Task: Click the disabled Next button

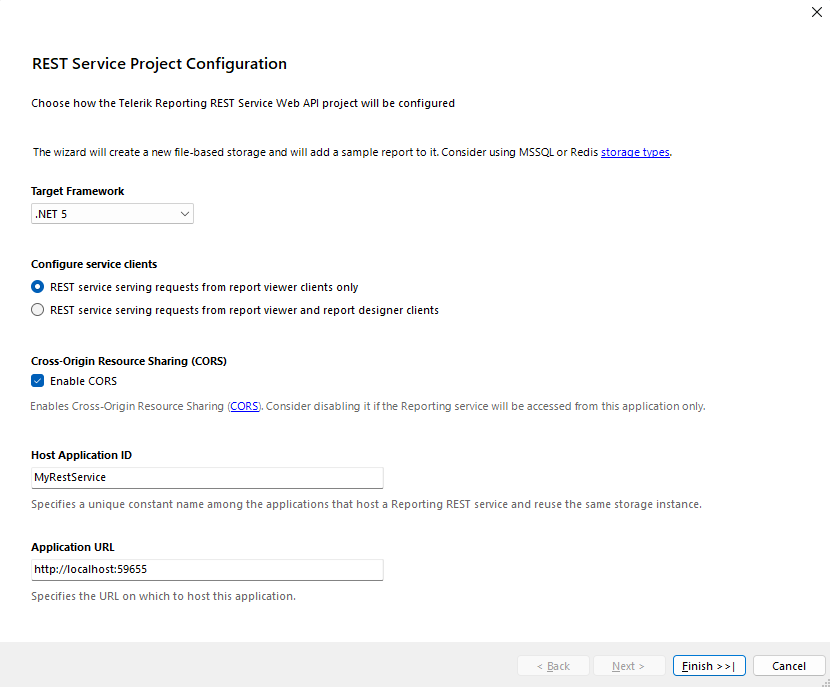Action: pyautogui.click(x=629, y=665)
